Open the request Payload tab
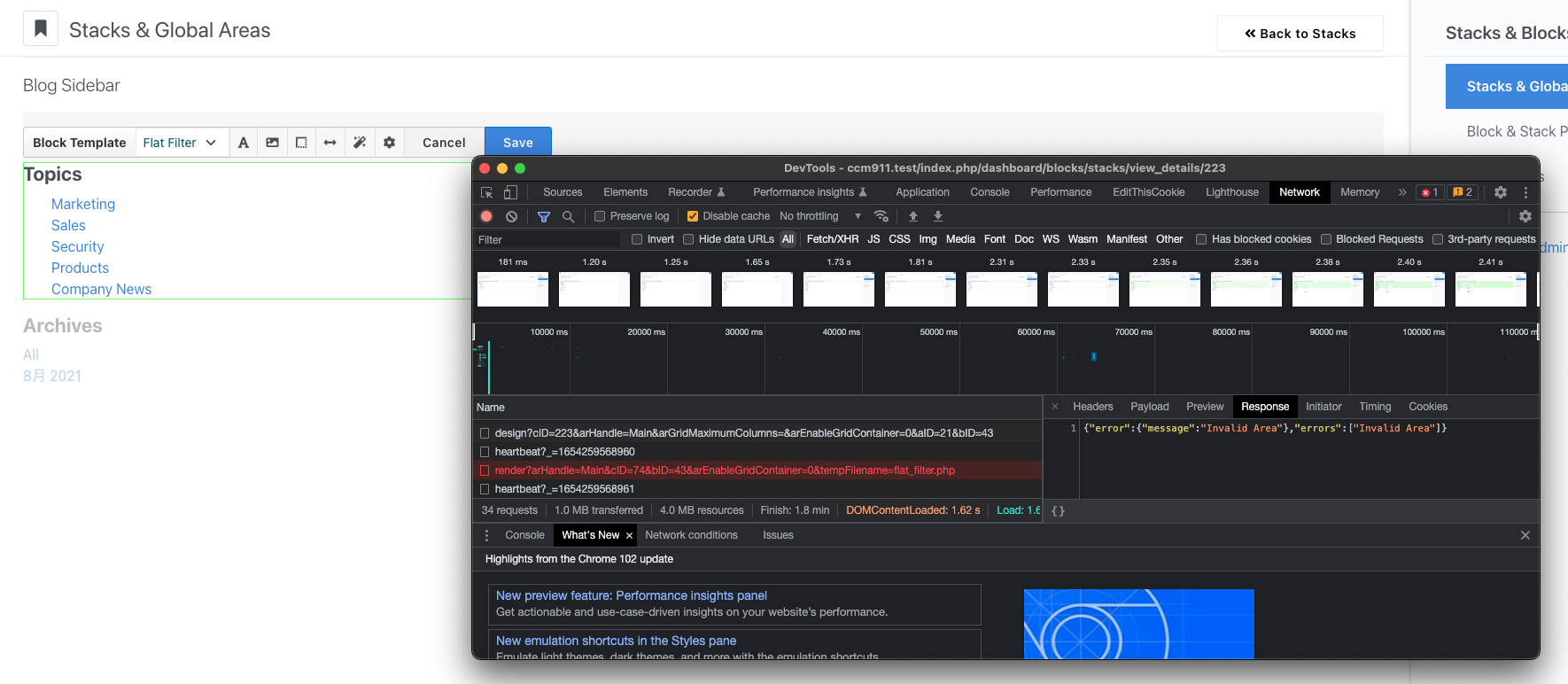This screenshot has height=684, width=1568. coord(1149,407)
